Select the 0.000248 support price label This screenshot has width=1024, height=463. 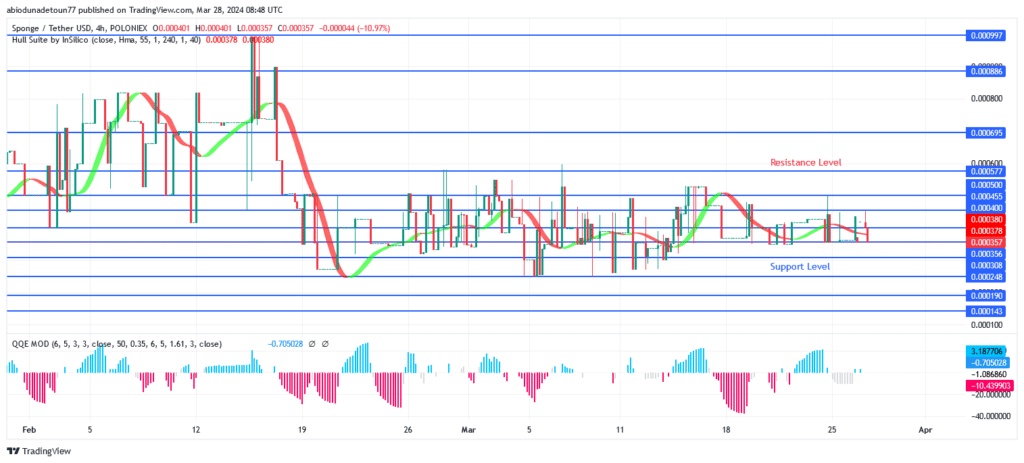coord(984,277)
